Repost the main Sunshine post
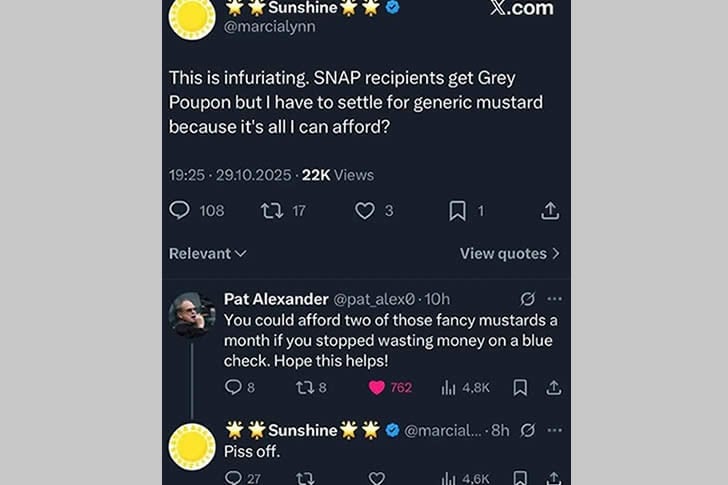This screenshot has width=728, height=485. [271, 211]
